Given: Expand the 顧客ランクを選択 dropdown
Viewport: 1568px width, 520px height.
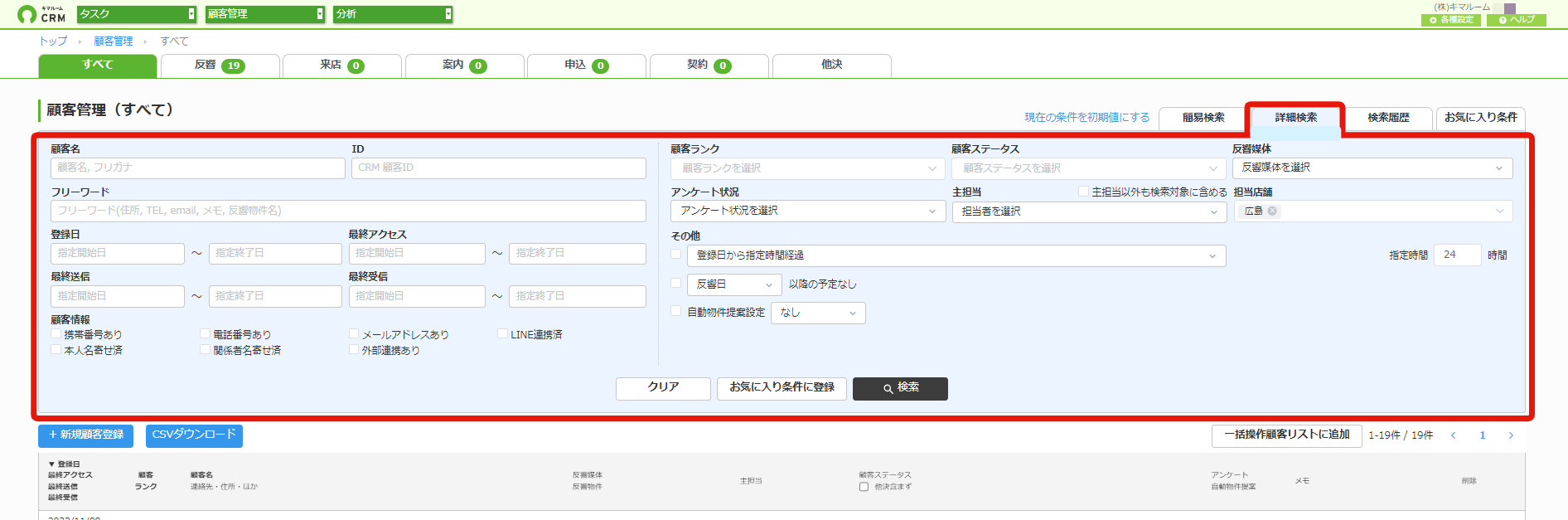Looking at the screenshot, I should 808,168.
